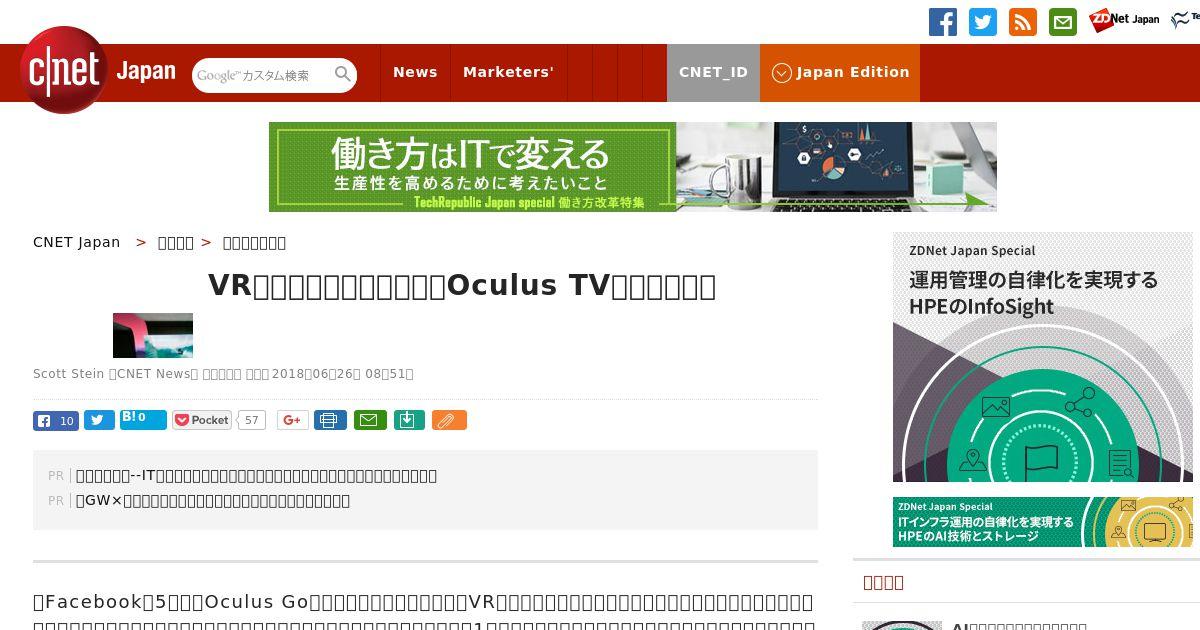Open the Twitter icon in the top bar
This screenshot has height=630, width=1200.
pos(983,22)
